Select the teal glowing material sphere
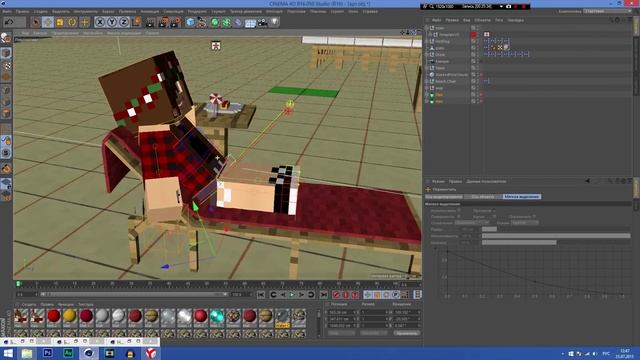The image size is (640, 360). (x=217, y=316)
